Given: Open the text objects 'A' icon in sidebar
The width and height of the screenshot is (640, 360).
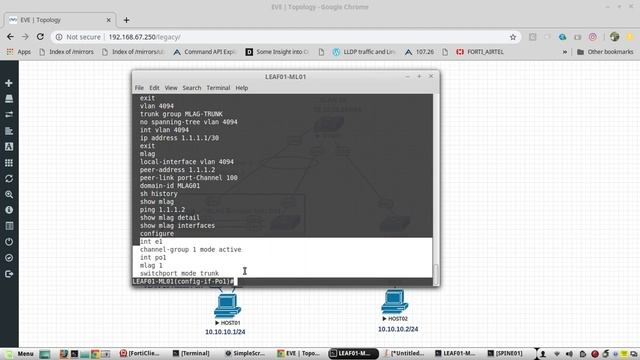Looking at the screenshot, I should tap(9, 147).
